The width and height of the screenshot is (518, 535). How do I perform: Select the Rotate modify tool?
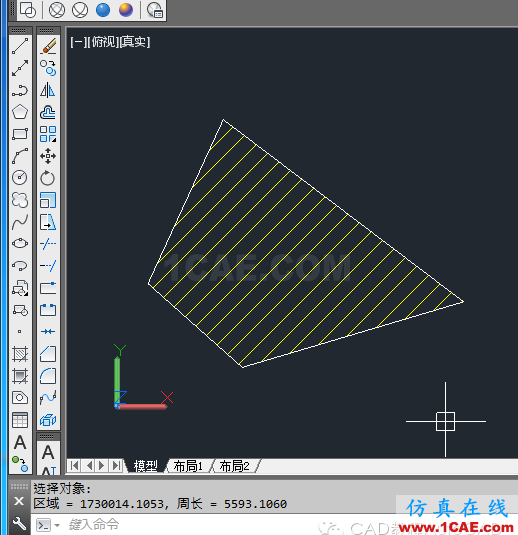click(48, 178)
